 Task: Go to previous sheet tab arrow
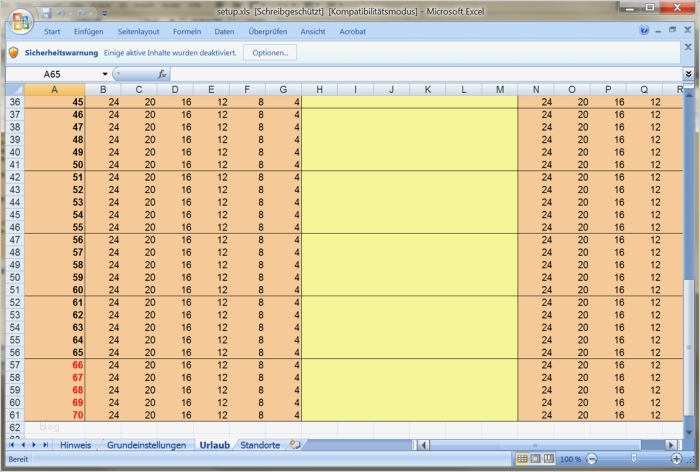pyautogui.click(x=23, y=445)
